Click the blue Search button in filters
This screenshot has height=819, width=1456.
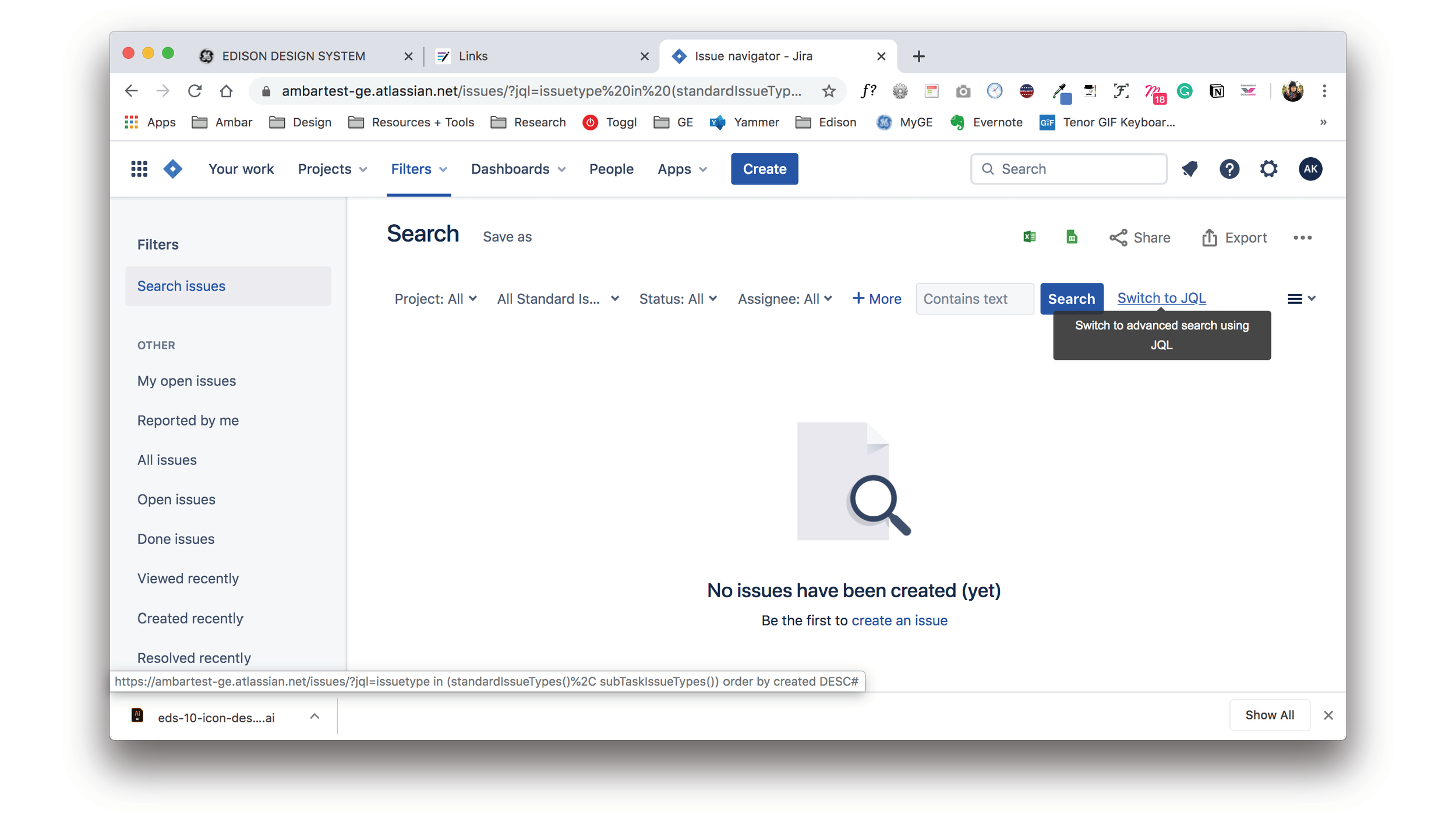(1071, 299)
